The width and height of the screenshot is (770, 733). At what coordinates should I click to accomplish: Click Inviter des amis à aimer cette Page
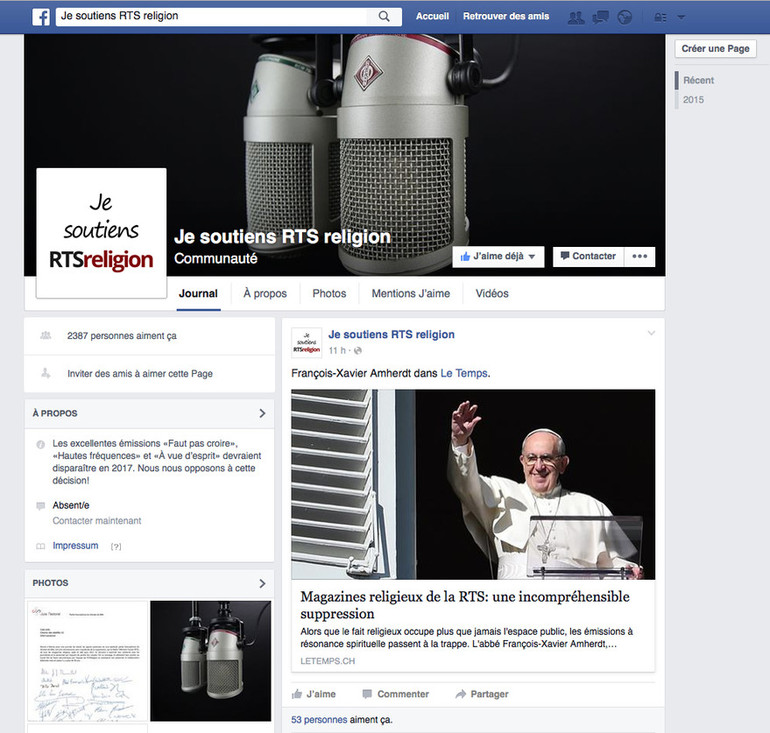tap(140, 374)
